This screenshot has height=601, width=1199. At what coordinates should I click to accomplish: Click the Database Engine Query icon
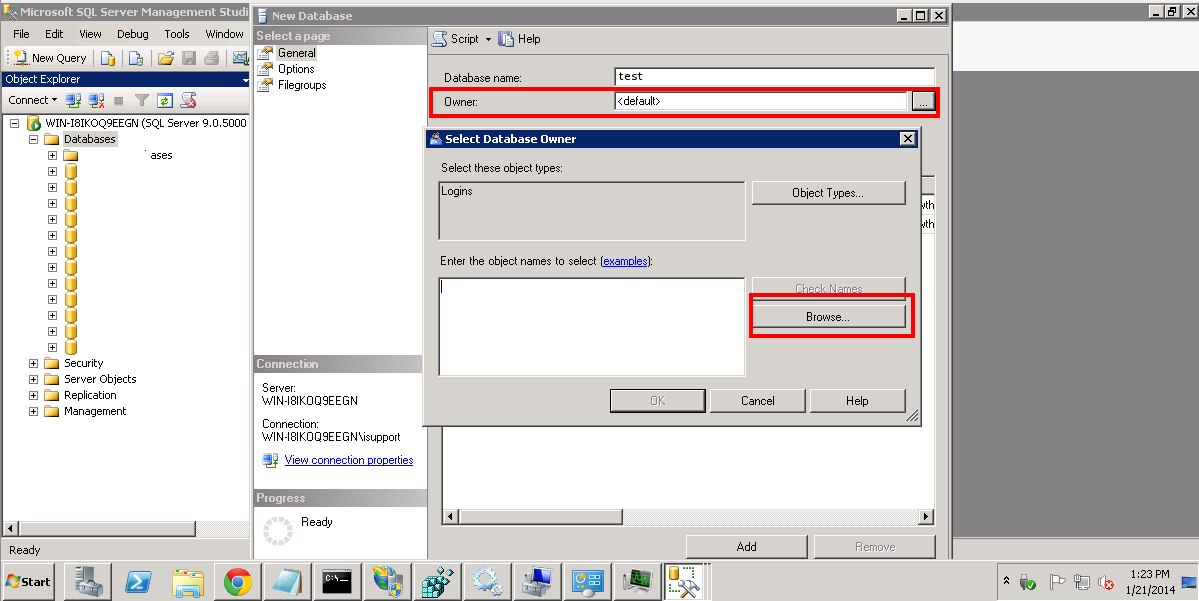pyautogui.click(x=108, y=58)
